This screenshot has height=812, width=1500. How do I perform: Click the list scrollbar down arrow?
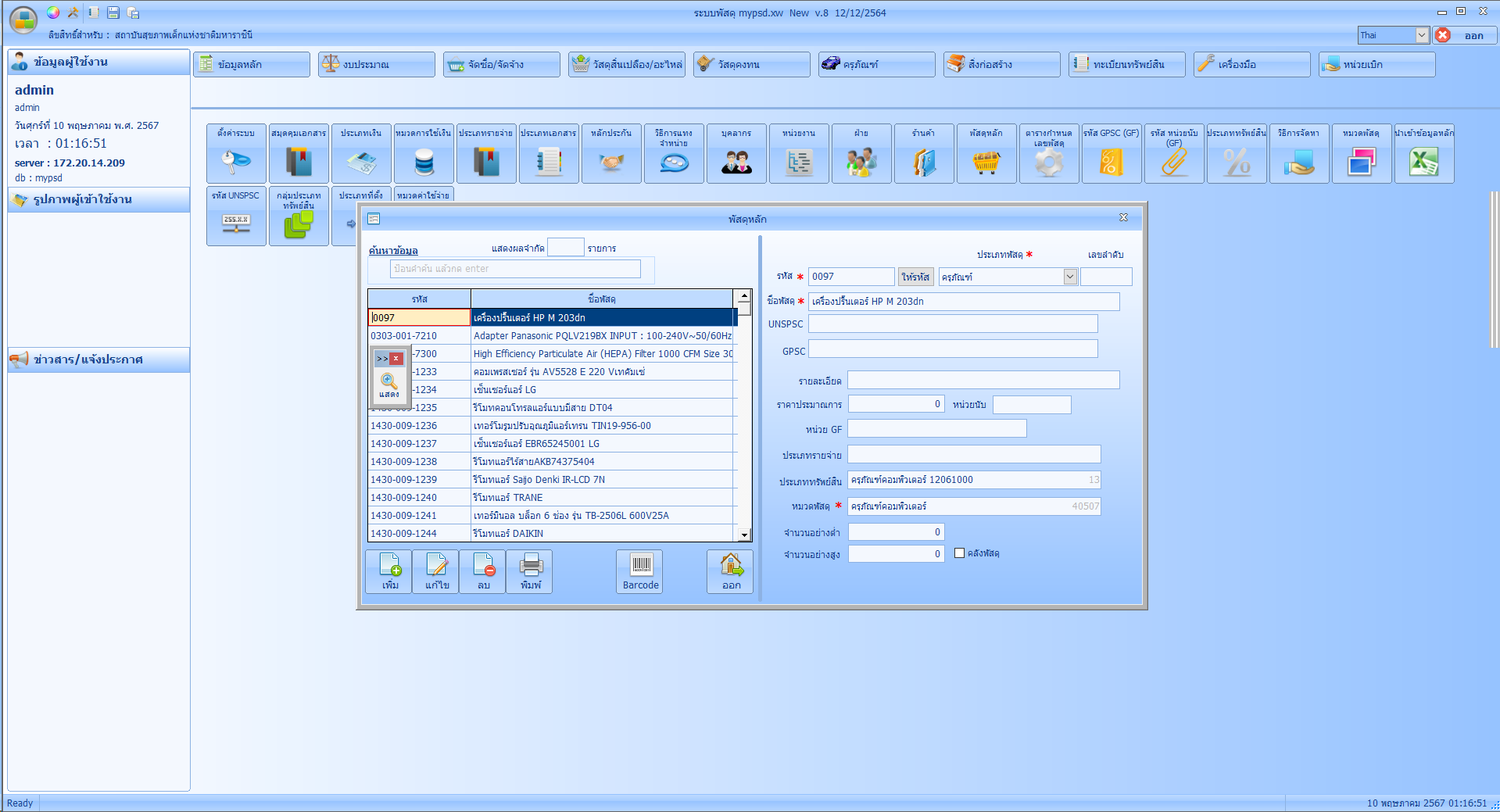(744, 535)
